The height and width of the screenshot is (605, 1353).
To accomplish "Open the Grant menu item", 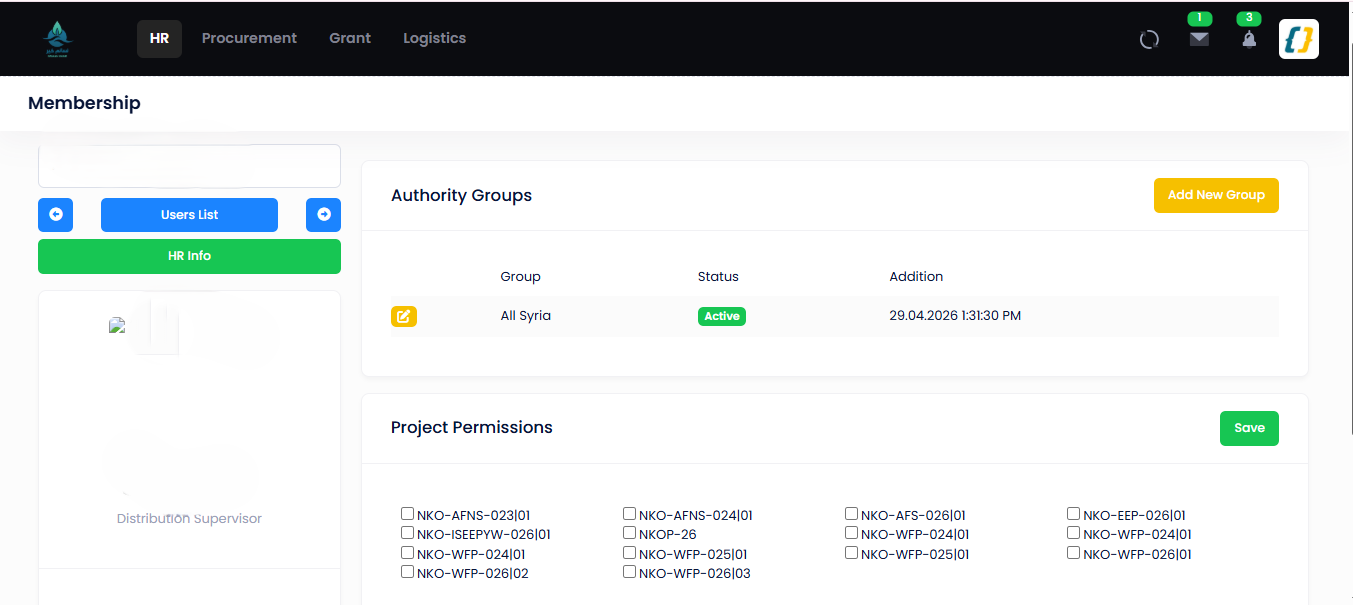I will click(x=350, y=38).
